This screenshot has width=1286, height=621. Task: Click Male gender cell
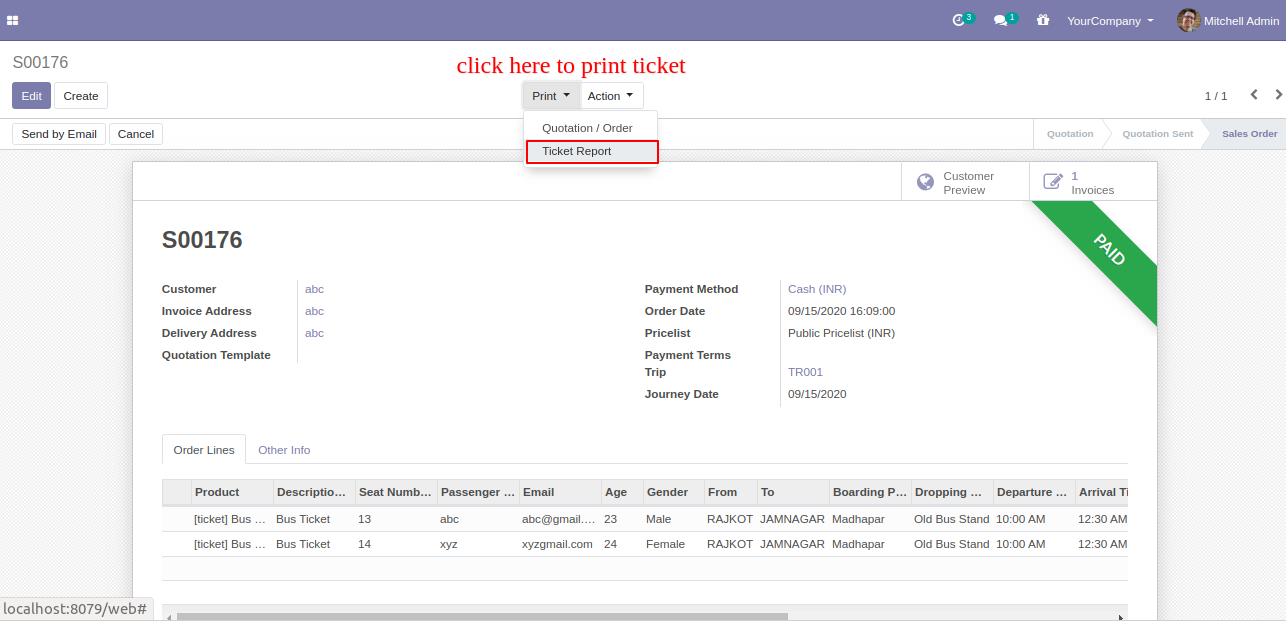(x=673, y=519)
